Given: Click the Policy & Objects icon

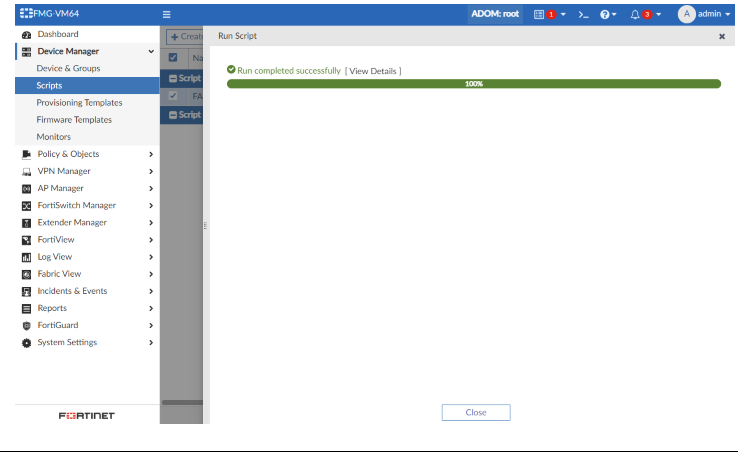Looking at the screenshot, I should (x=26, y=154).
